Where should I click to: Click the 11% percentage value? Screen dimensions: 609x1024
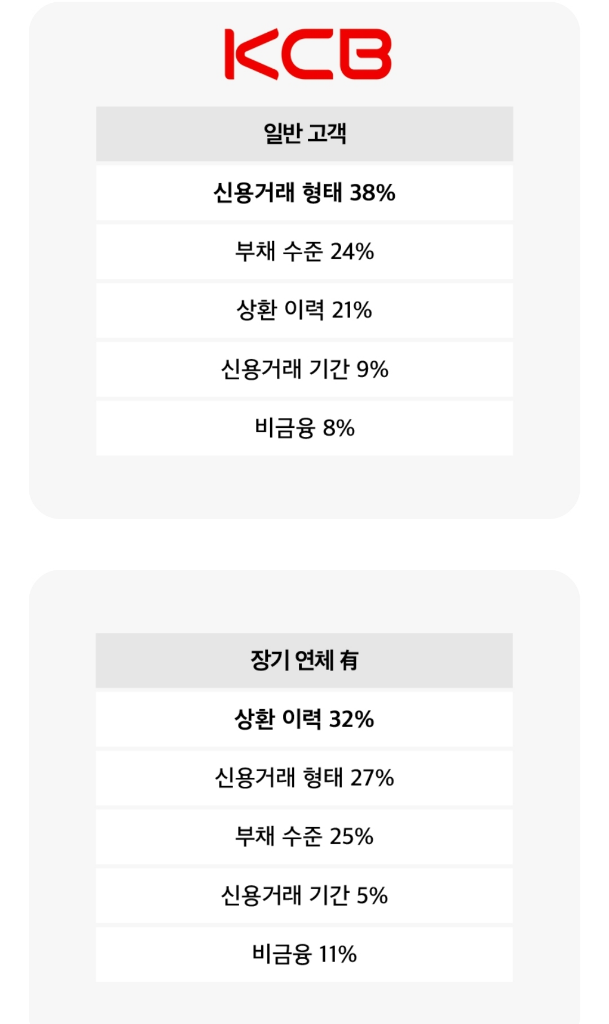337,955
